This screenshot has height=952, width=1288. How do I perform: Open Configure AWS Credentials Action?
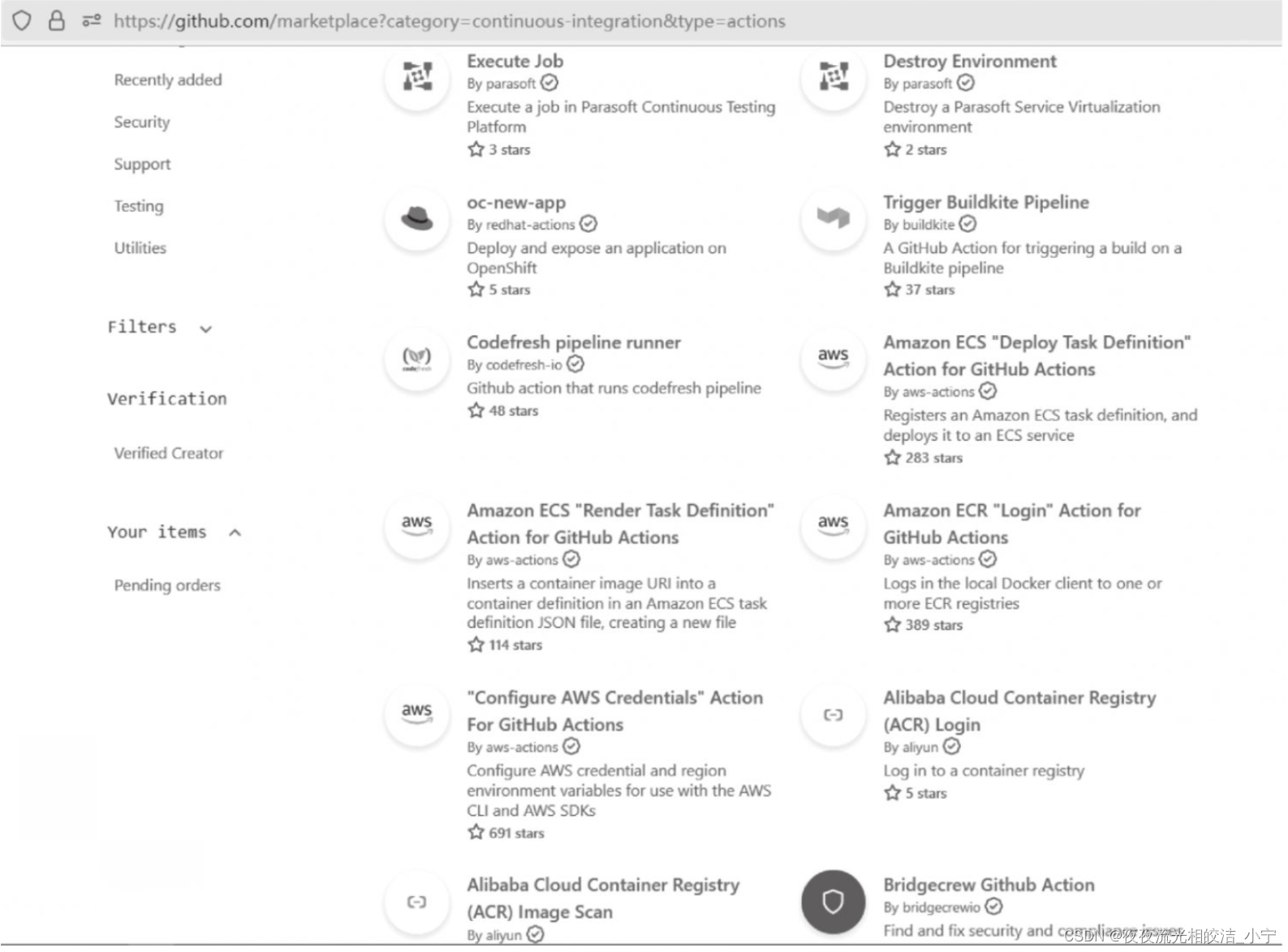pyautogui.click(x=615, y=711)
